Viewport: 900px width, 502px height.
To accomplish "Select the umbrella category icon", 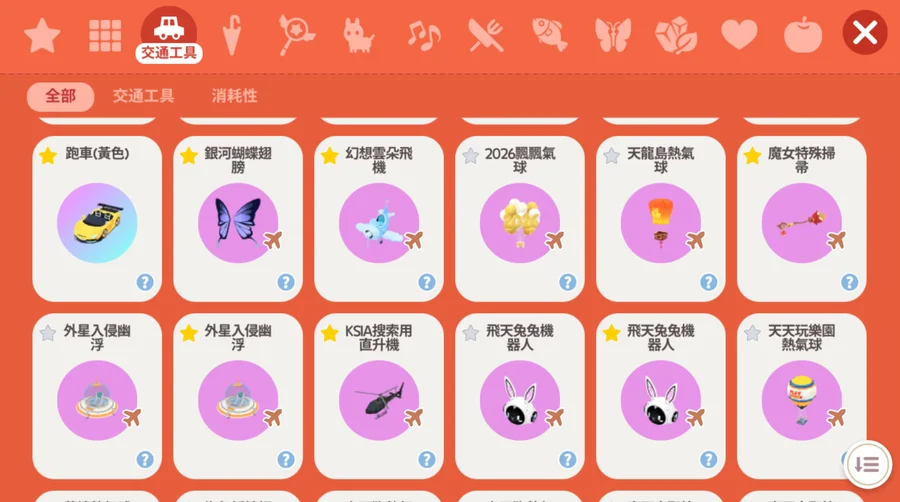I will click(232, 35).
